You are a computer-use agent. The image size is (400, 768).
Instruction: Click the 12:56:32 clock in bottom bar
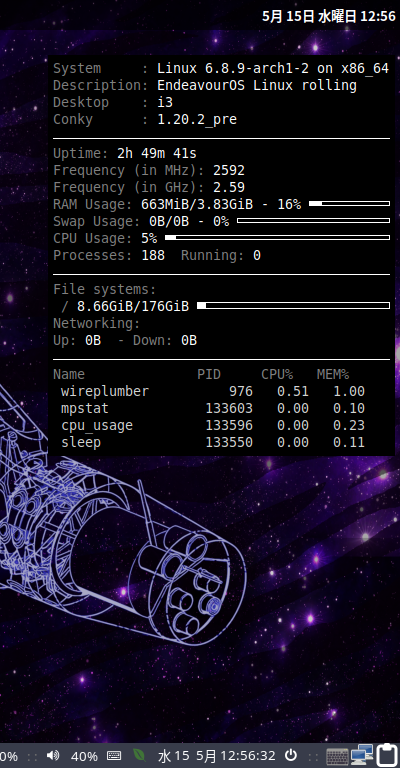(x=247, y=756)
